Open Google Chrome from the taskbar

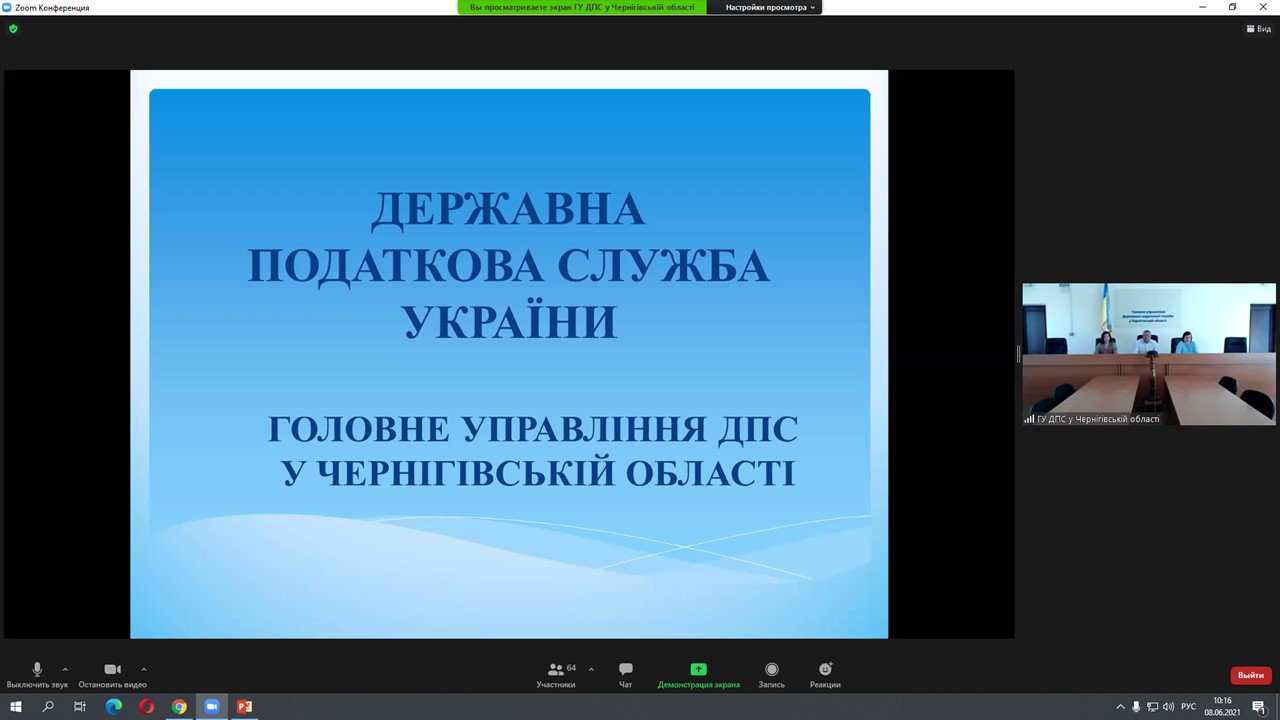coord(179,707)
